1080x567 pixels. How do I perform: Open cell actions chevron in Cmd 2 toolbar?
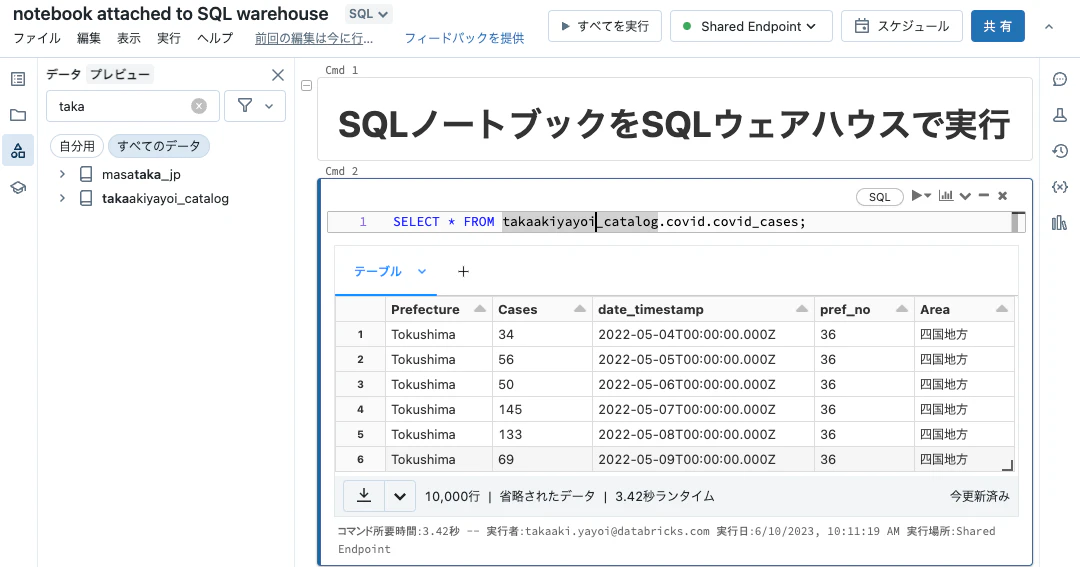point(965,196)
